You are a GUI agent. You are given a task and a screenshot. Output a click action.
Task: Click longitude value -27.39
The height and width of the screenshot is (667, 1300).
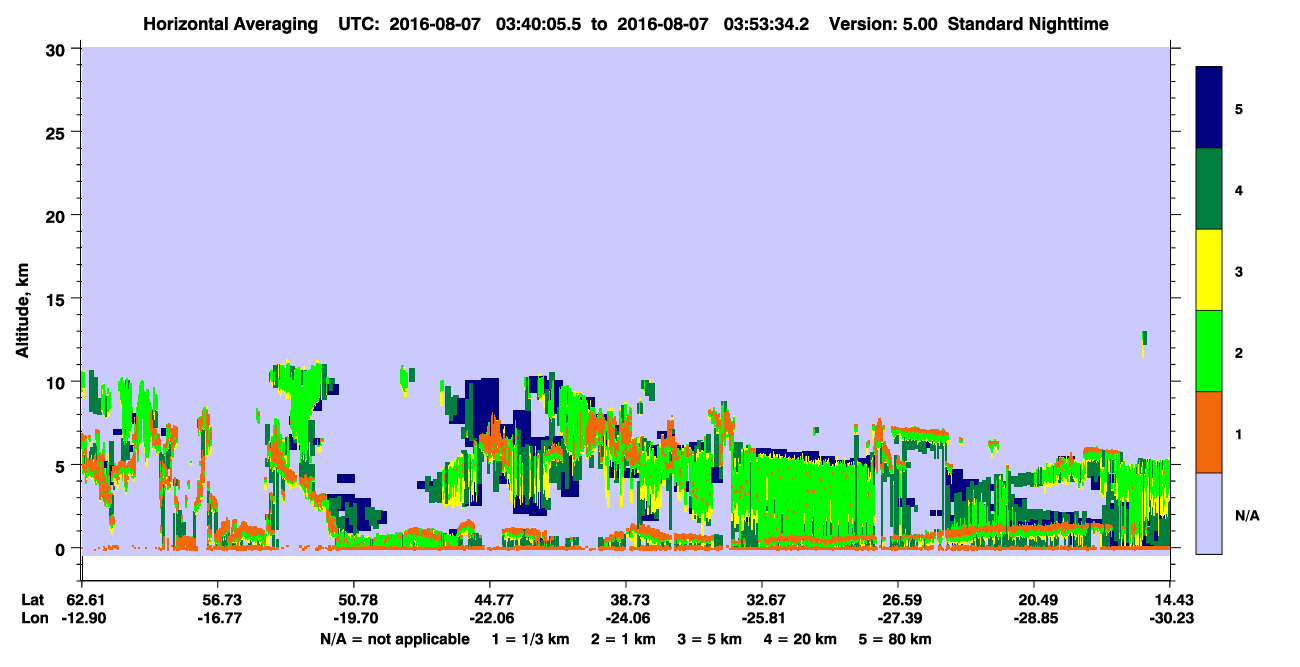tap(898, 619)
